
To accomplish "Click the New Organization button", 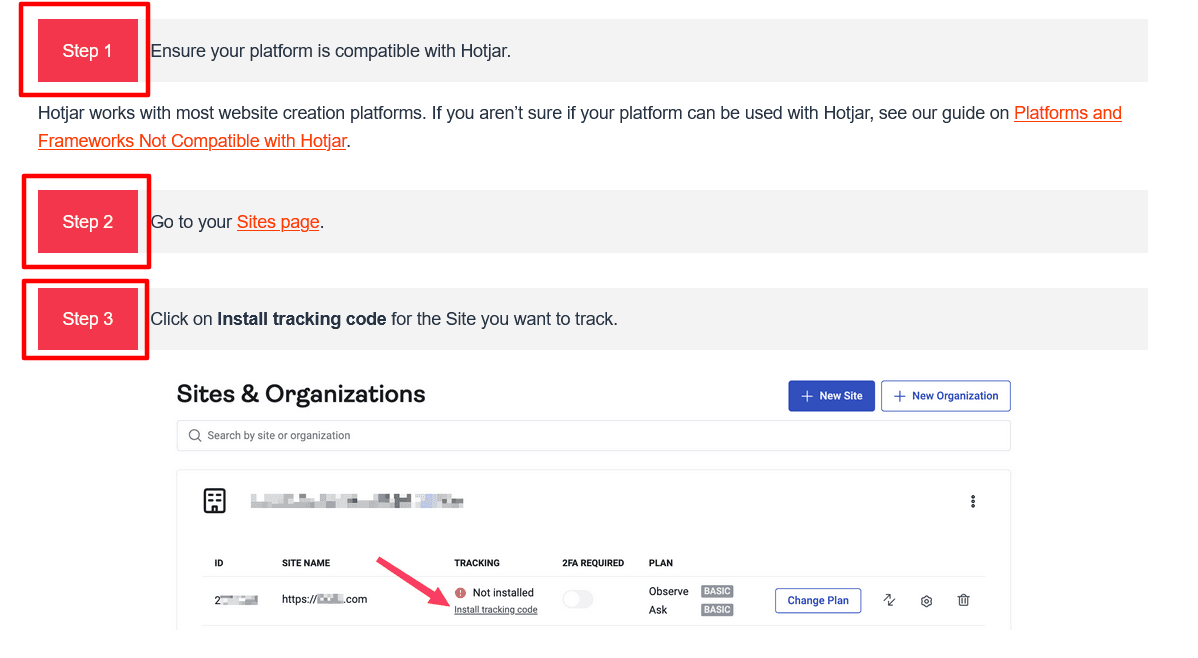I will click(x=945, y=395).
